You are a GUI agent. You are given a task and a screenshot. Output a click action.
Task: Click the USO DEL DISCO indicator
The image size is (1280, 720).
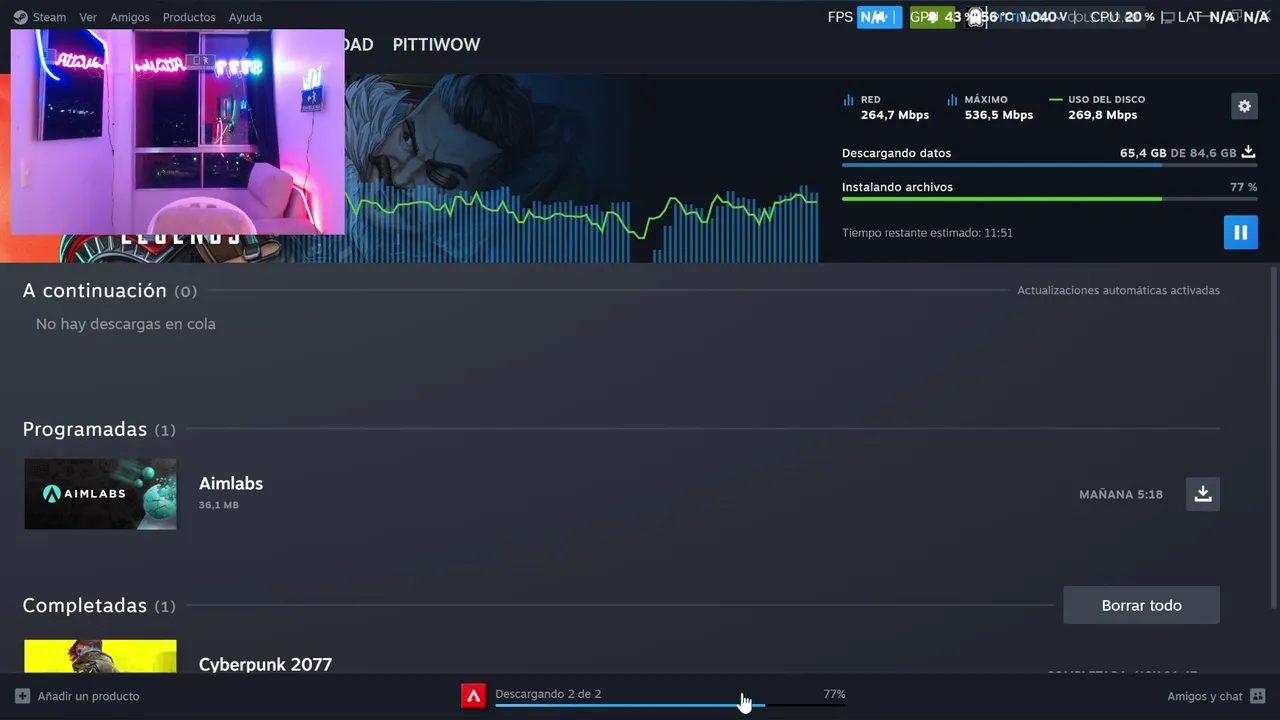[x=1097, y=107]
